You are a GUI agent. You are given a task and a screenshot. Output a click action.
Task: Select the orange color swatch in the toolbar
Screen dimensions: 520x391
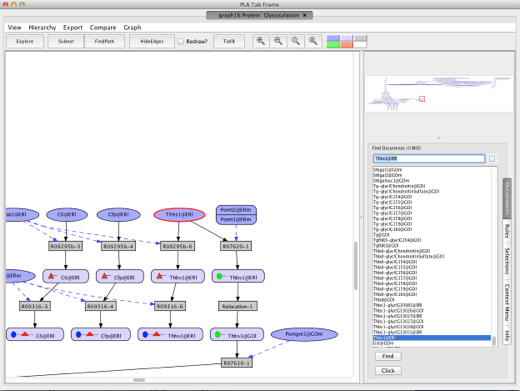347,45
